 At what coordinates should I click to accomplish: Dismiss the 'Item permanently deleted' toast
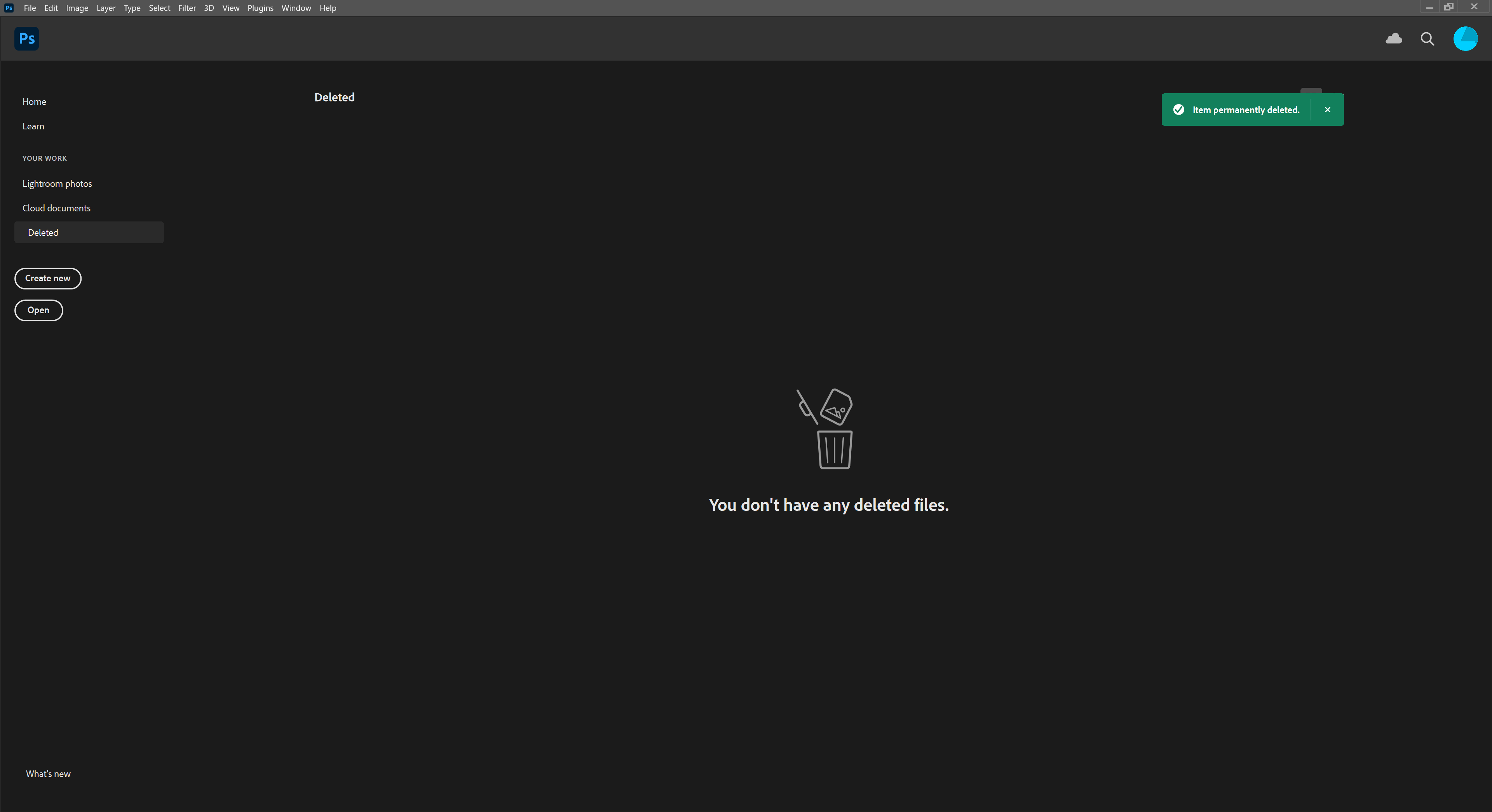(1328, 110)
